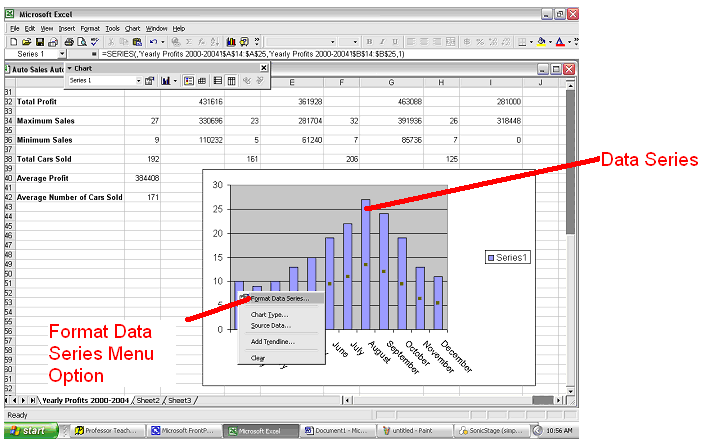Click the Windows Start button
The height and width of the screenshot is (442, 702).
pos(28,431)
